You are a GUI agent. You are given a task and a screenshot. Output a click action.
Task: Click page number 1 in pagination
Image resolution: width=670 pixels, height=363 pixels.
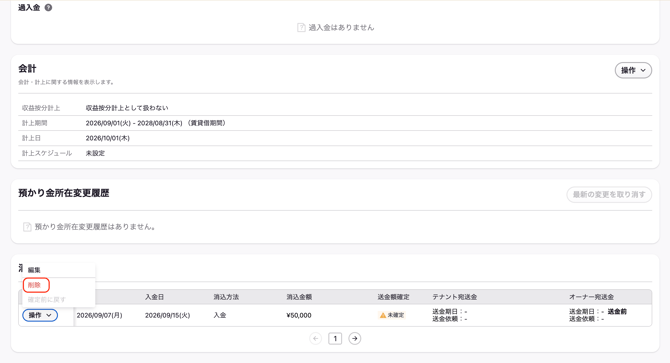pyautogui.click(x=335, y=339)
